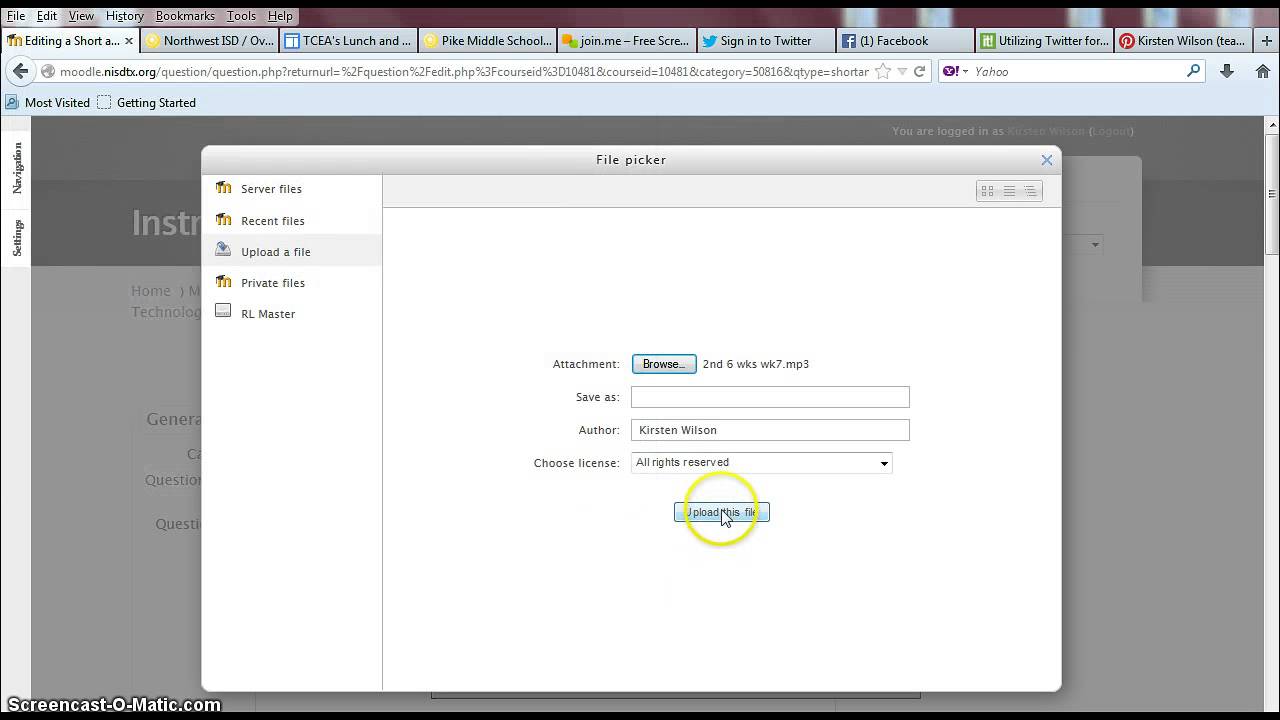Viewport: 1280px width, 720px height.
Task: Click the Server files folder icon
Action: tap(224, 188)
